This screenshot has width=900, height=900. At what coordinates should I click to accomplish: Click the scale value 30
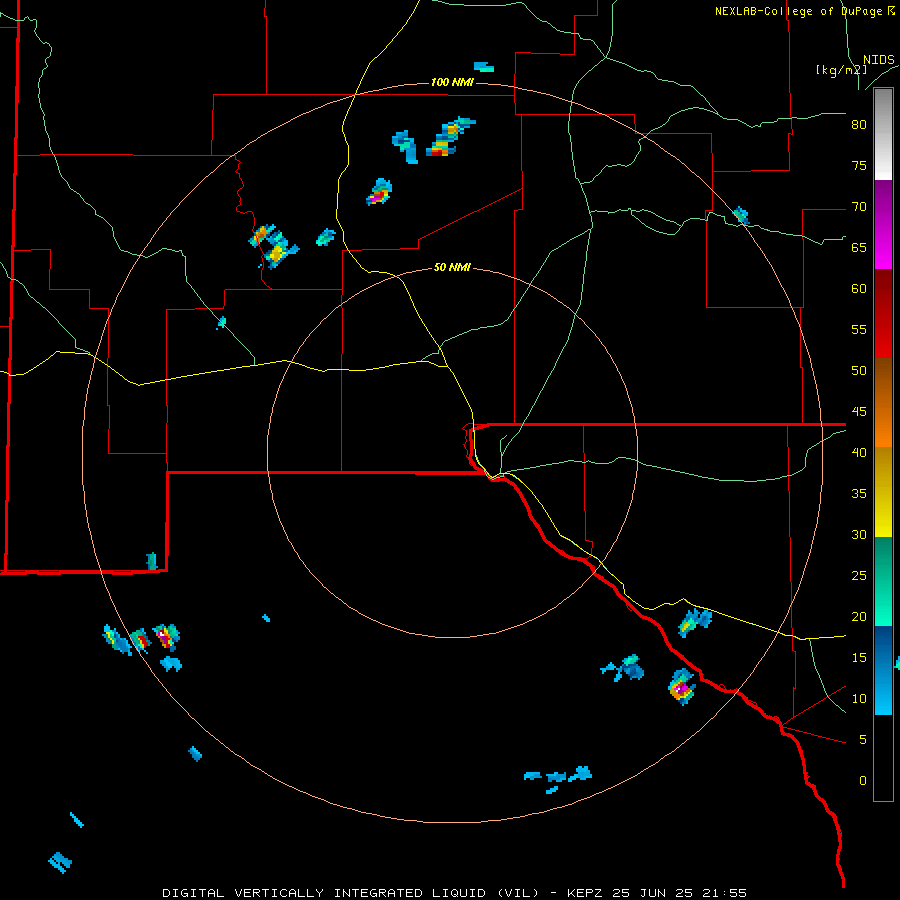[x=859, y=534]
